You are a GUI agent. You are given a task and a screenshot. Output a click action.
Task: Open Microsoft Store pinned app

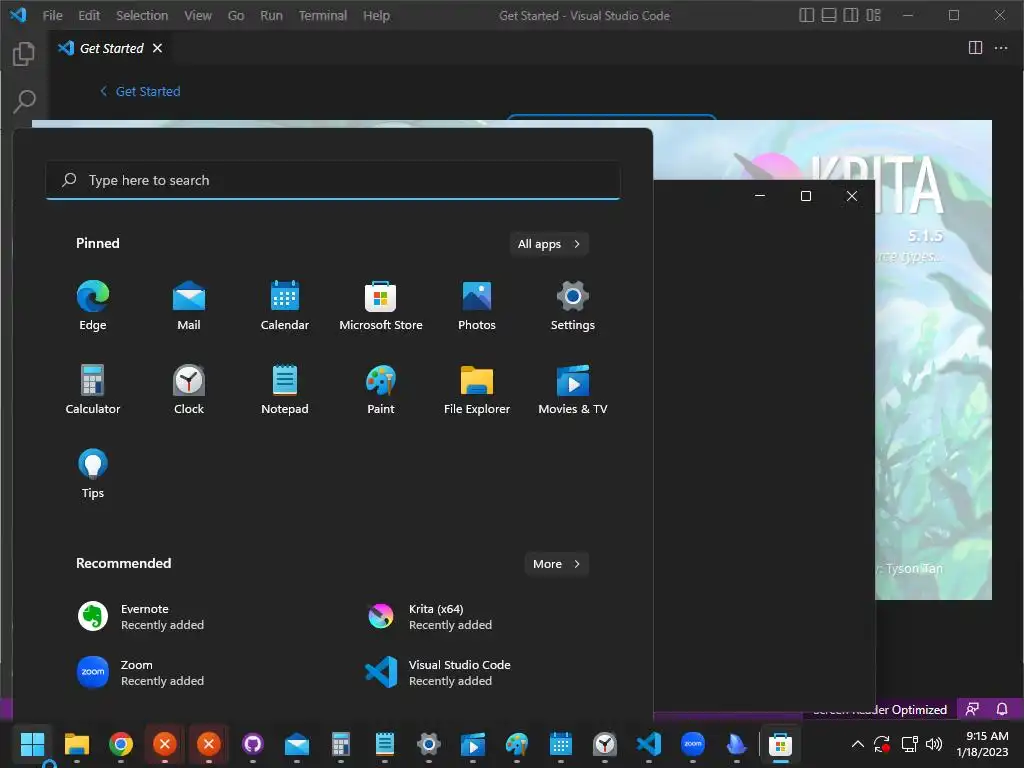381,306
